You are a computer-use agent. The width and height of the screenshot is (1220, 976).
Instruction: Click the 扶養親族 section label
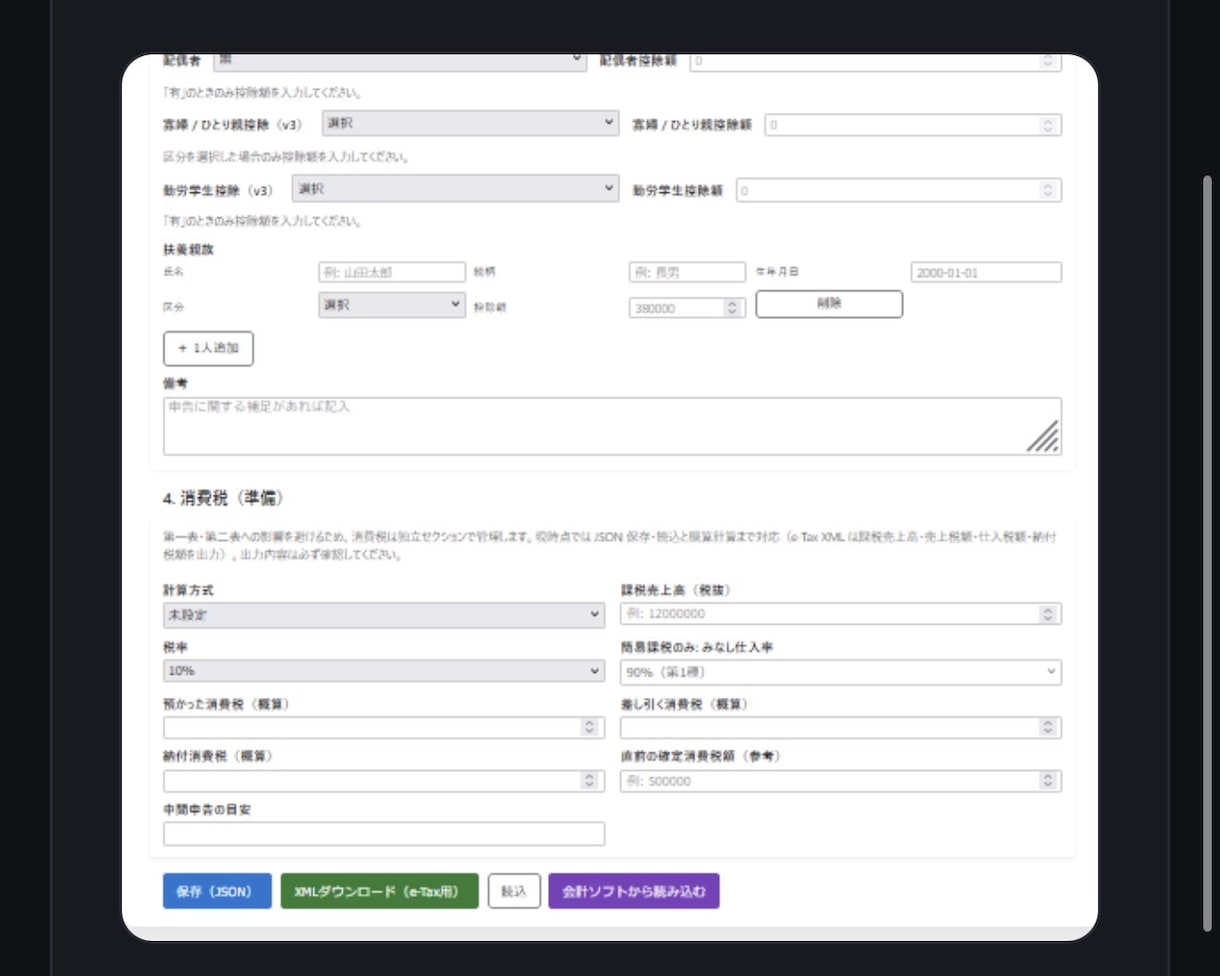[188, 249]
